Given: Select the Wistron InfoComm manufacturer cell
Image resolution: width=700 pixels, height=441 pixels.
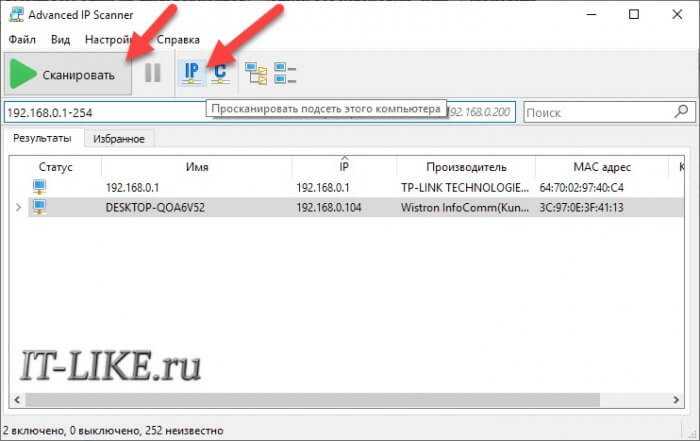Looking at the screenshot, I should click(x=465, y=208).
